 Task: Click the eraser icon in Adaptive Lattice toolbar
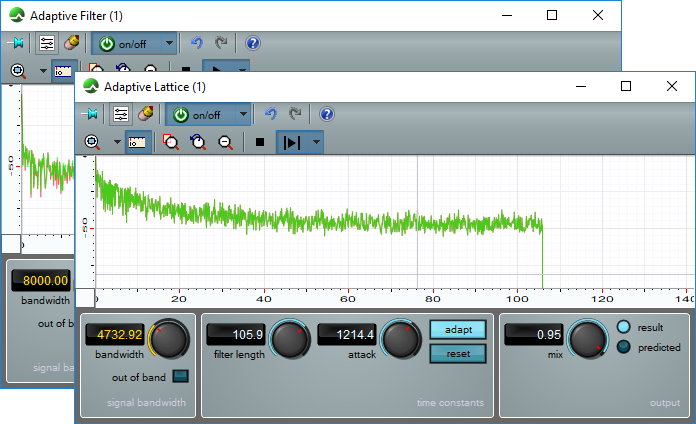coord(145,114)
